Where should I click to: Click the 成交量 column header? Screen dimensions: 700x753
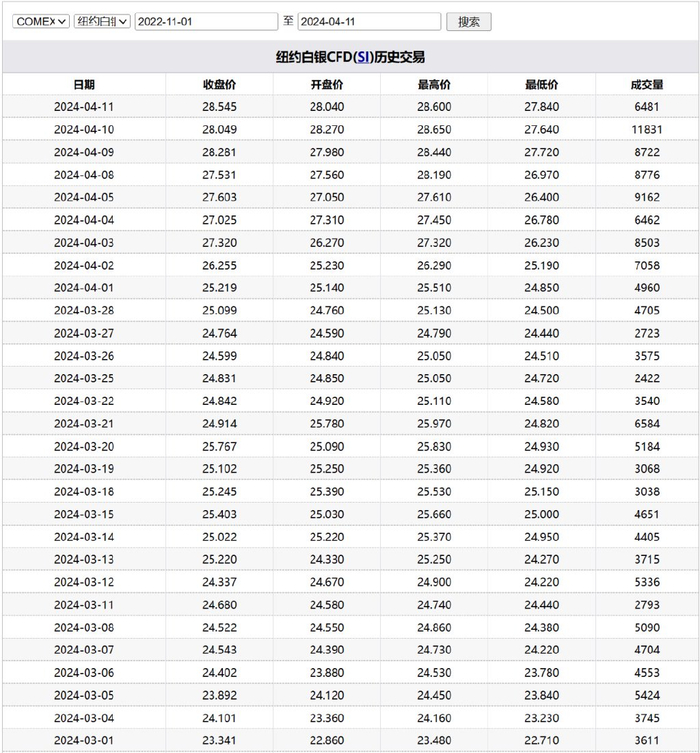647,85
